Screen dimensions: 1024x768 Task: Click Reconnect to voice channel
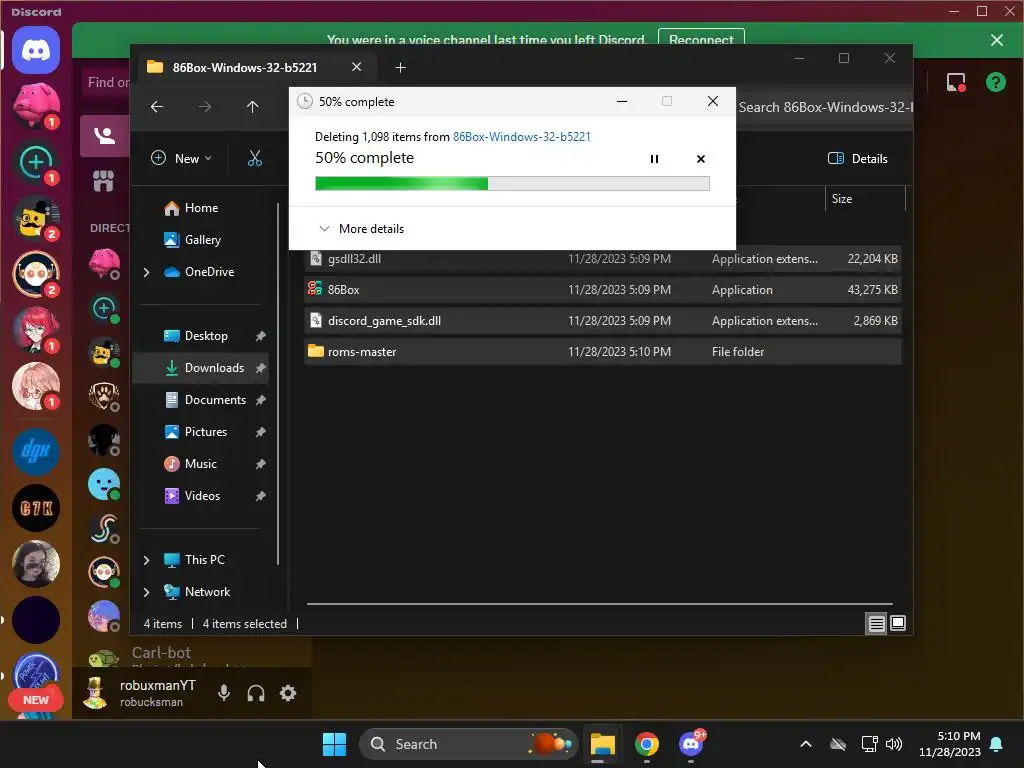(701, 39)
